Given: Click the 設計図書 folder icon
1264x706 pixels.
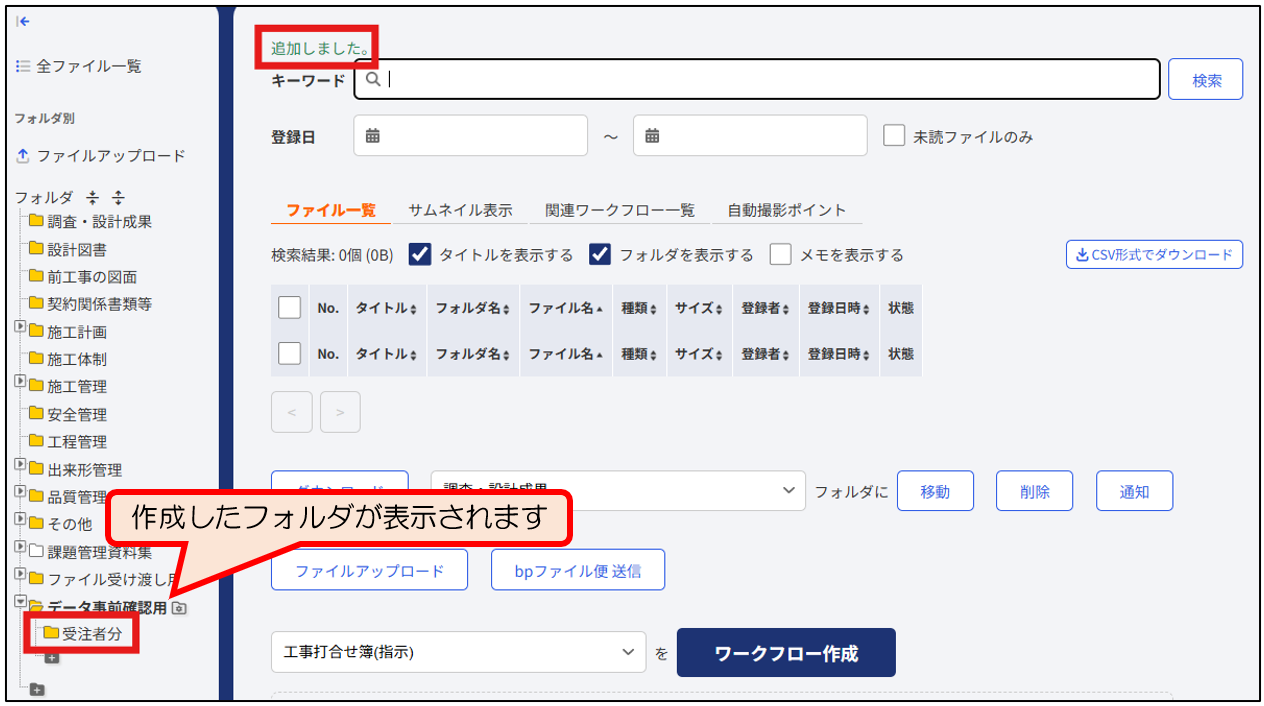Looking at the screenshot, I should (36, 249).
